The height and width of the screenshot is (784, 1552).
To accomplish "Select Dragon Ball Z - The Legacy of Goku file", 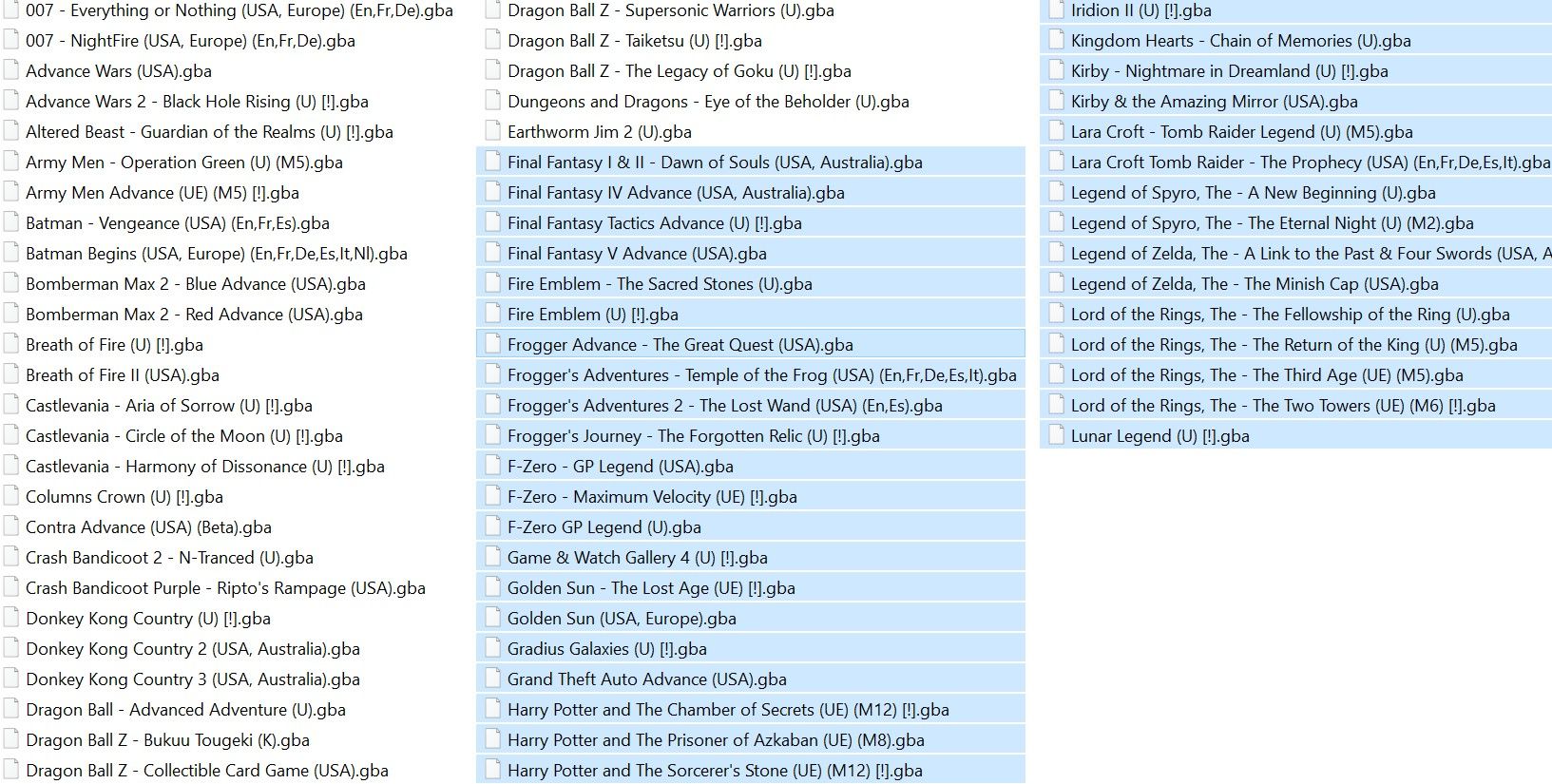I will [x=680, y=71].
